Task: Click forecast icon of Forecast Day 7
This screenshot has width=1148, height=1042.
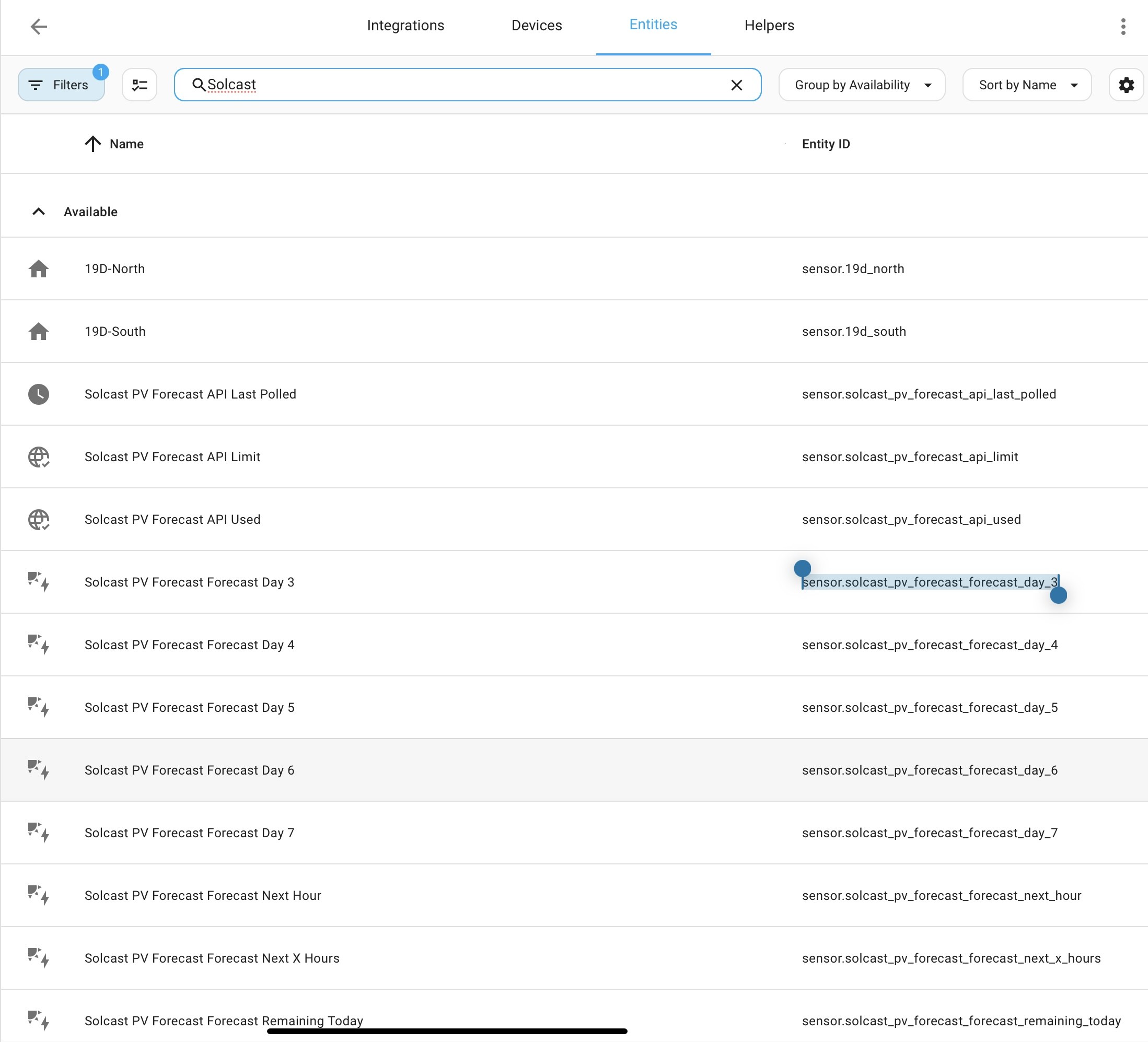Action: point(39,832)
